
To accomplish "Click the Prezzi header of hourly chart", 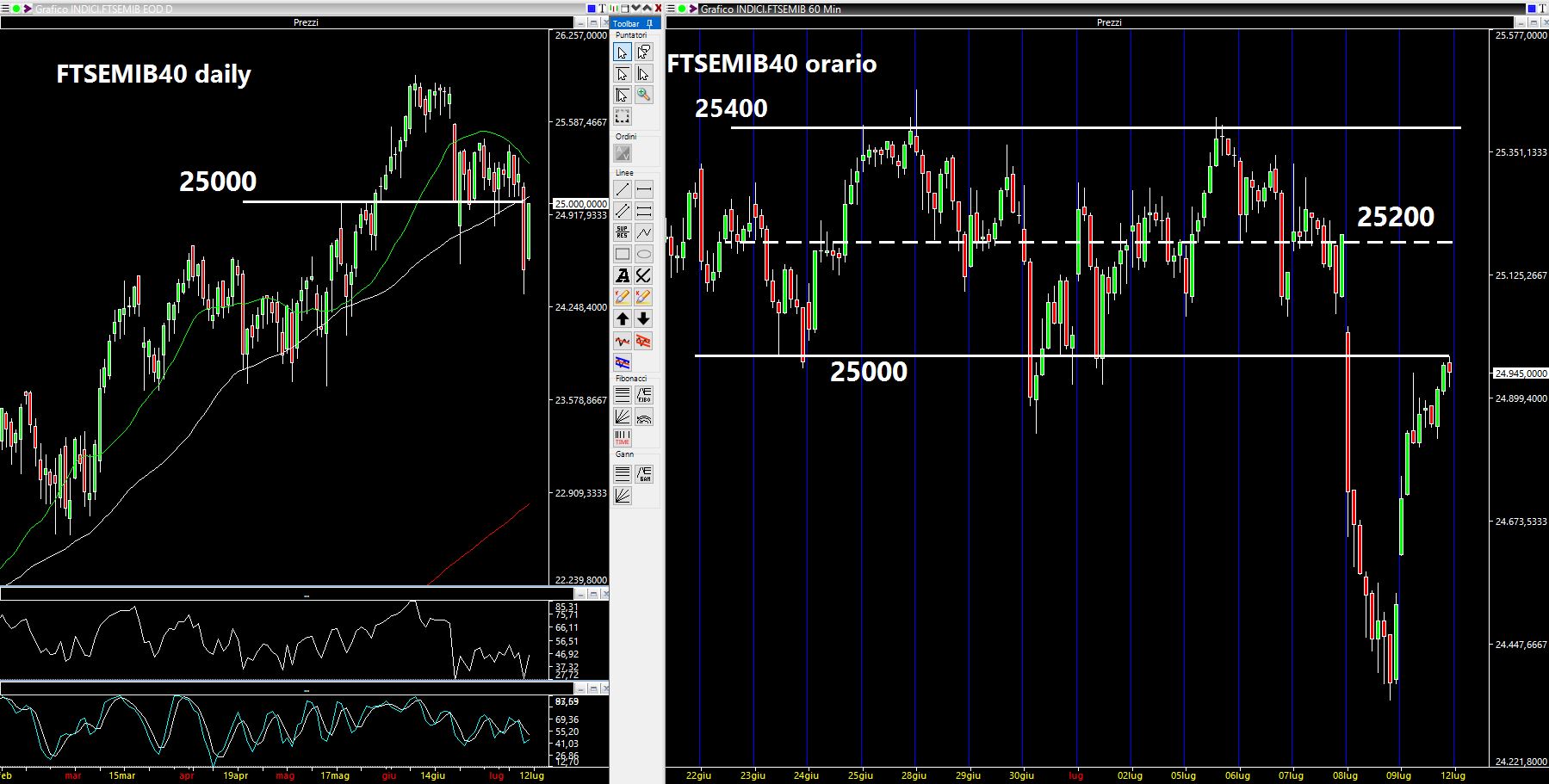I will pyautogui.click(x=1108, y=22).
